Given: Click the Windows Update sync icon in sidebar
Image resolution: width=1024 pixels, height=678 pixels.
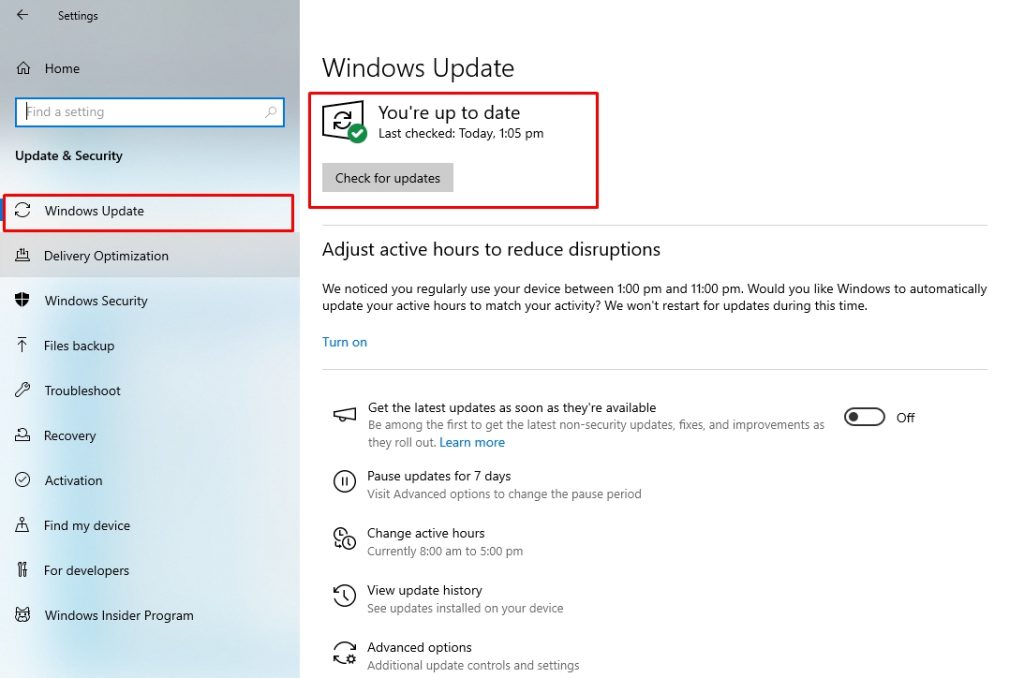Looking at the screenshot, I should [23, 210].
